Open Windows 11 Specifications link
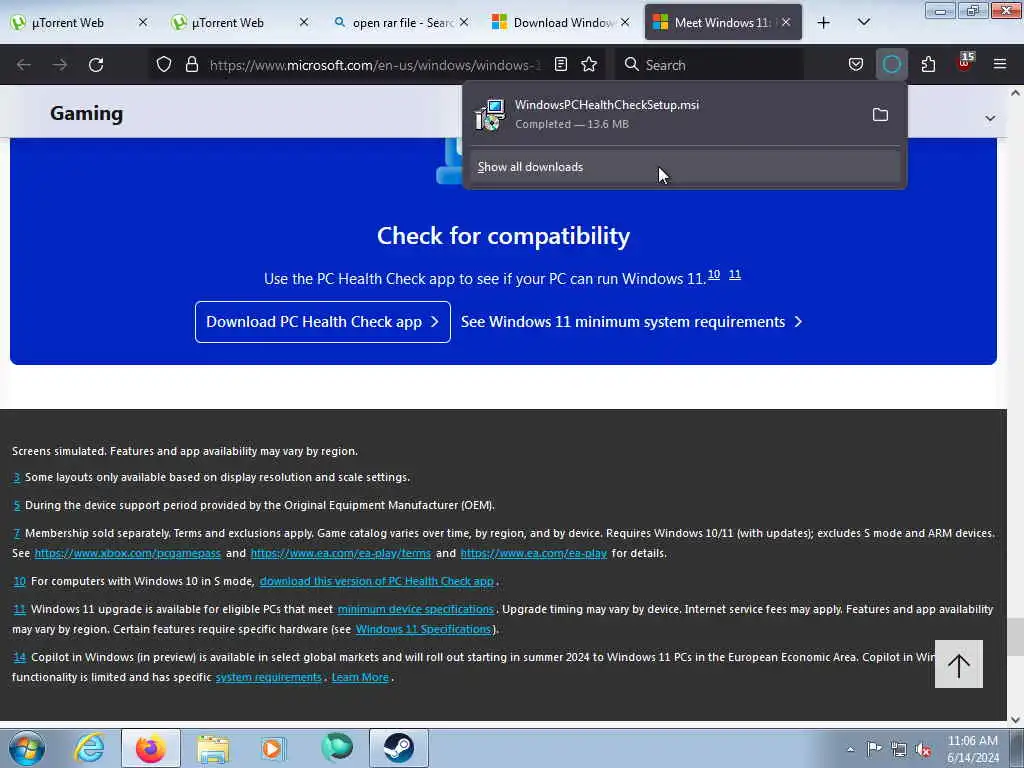This screenshot has height=768, width=1024. (x=423, y=630)
